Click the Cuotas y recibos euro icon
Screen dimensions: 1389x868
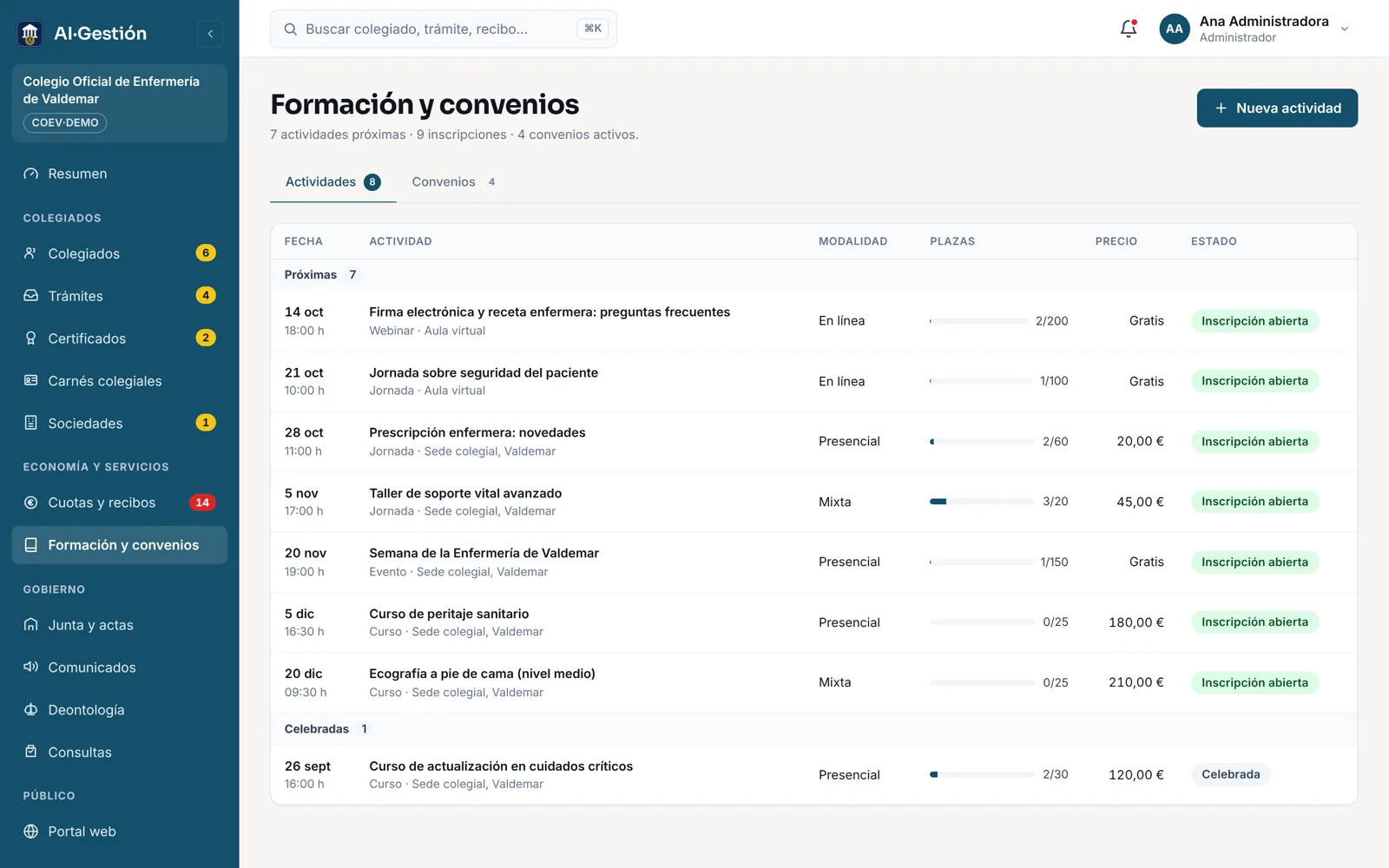pyautogui.click(x=30, y=503)
